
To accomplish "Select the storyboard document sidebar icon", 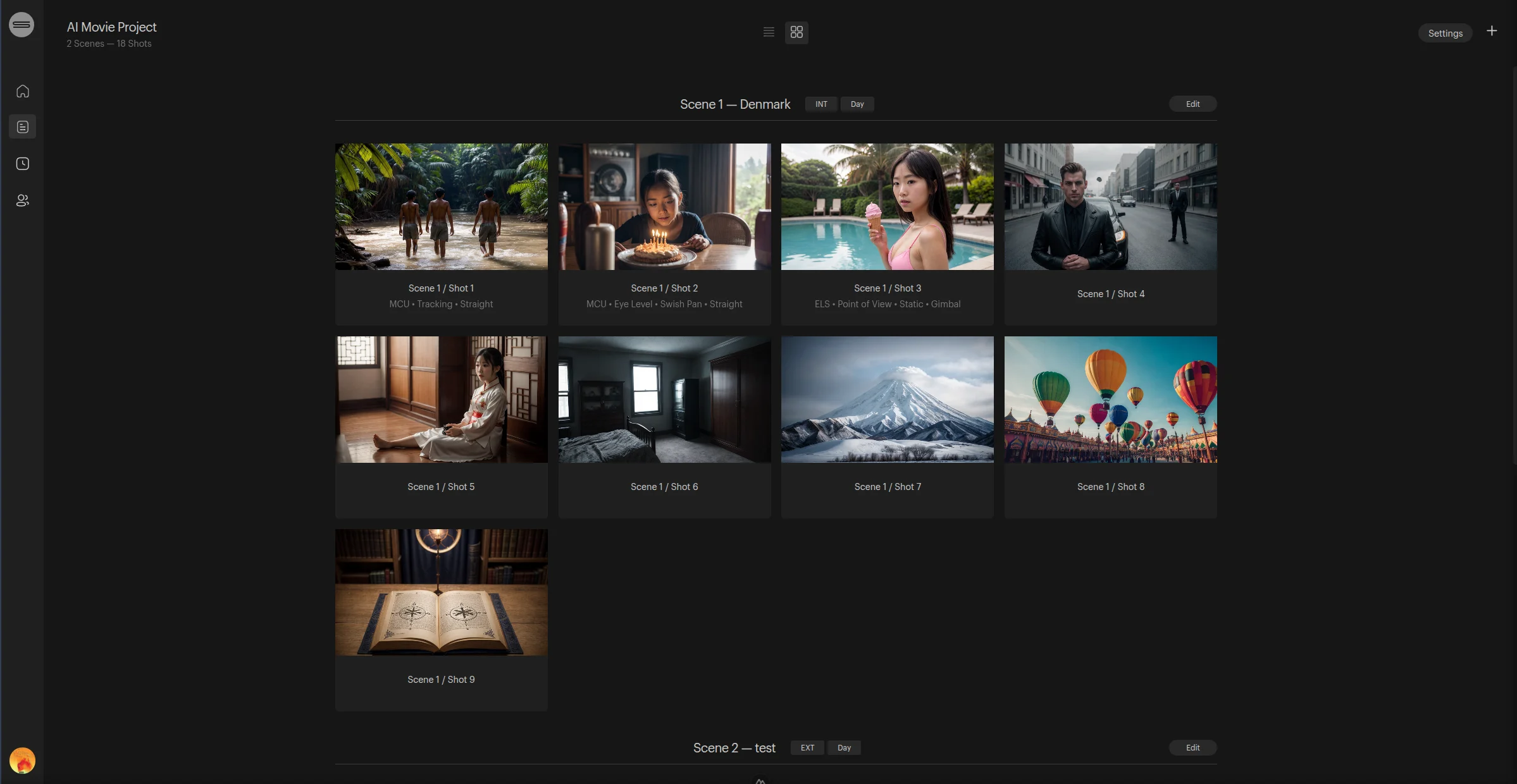I will (23, 127).
